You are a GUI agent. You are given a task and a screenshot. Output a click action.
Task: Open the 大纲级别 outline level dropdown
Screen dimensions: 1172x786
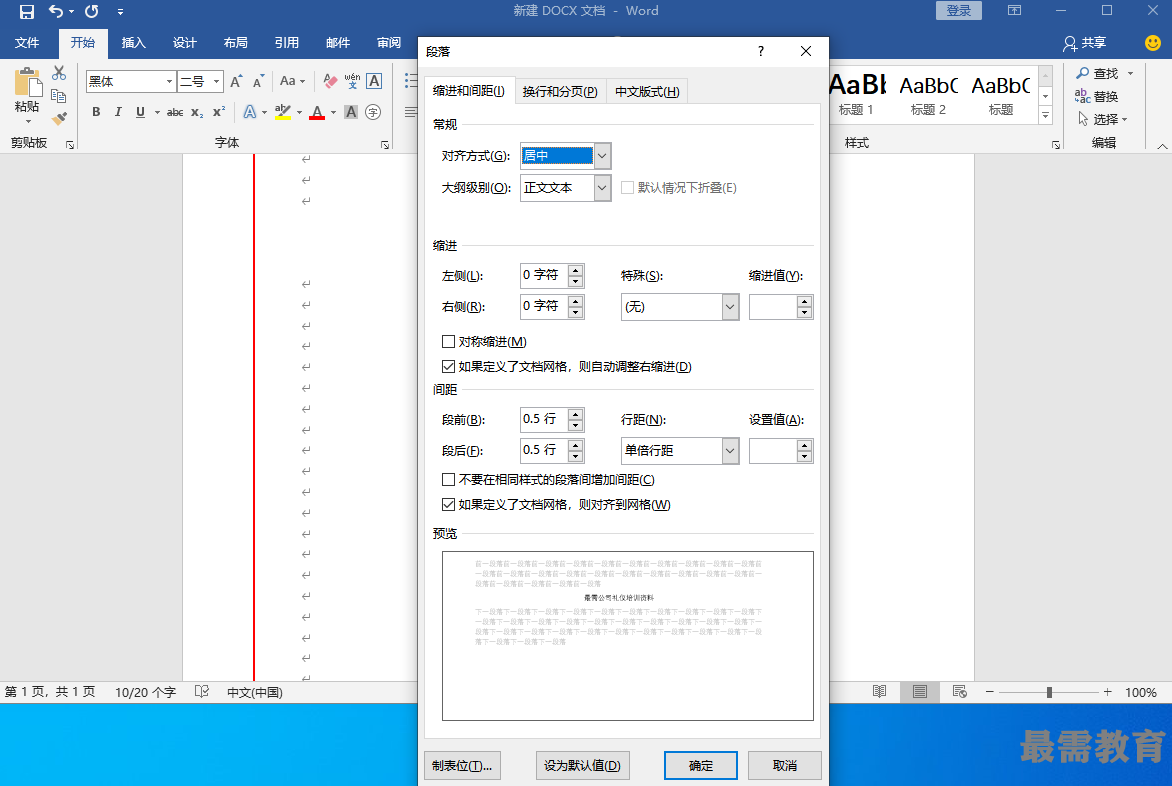(602, 188)
